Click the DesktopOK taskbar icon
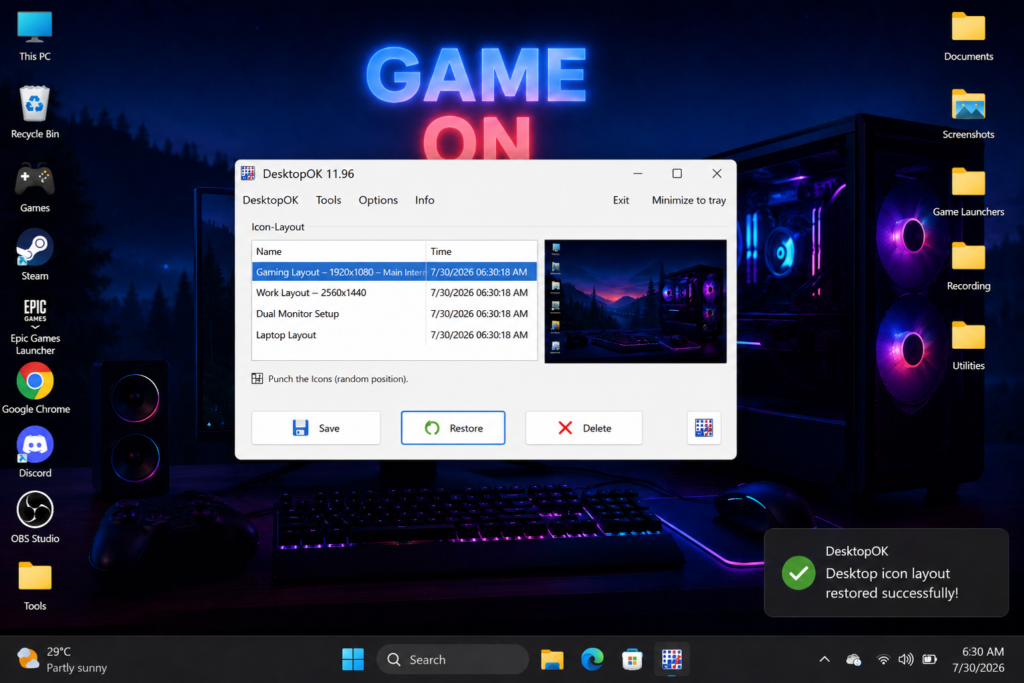This screenshot has width=1024, height=683. click(671, 659)
